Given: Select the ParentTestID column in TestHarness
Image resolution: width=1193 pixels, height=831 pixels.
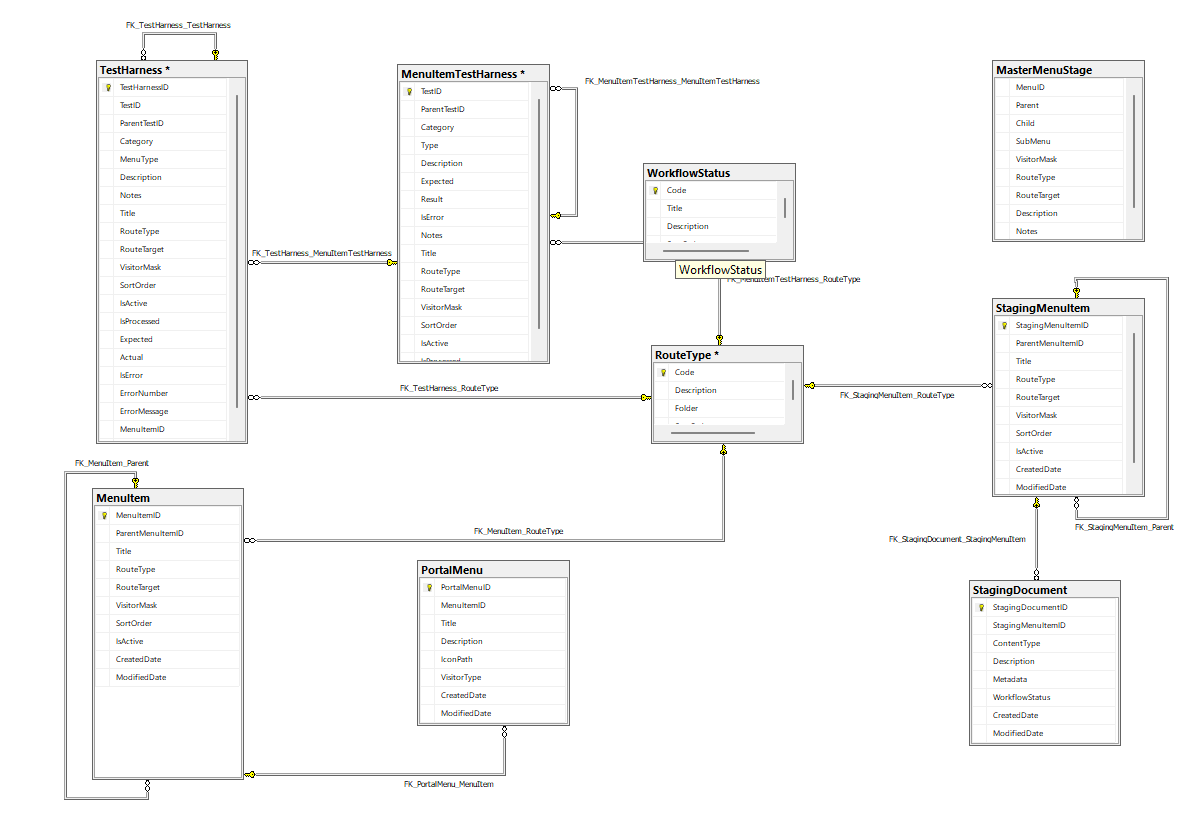Looking at the screenshot, I should pyautogui.click(x=164, y=123).
